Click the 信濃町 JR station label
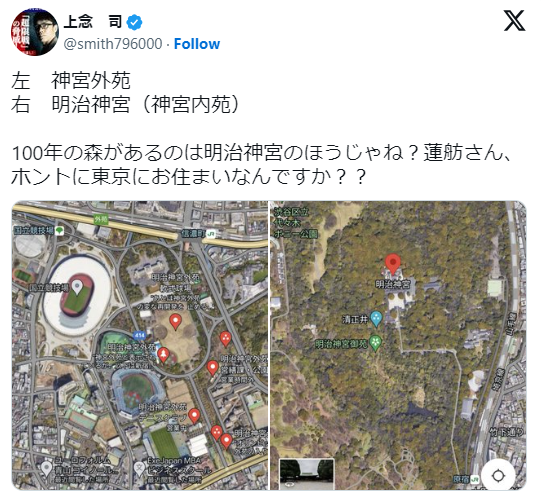541x492 pixels. click(199, 234)
